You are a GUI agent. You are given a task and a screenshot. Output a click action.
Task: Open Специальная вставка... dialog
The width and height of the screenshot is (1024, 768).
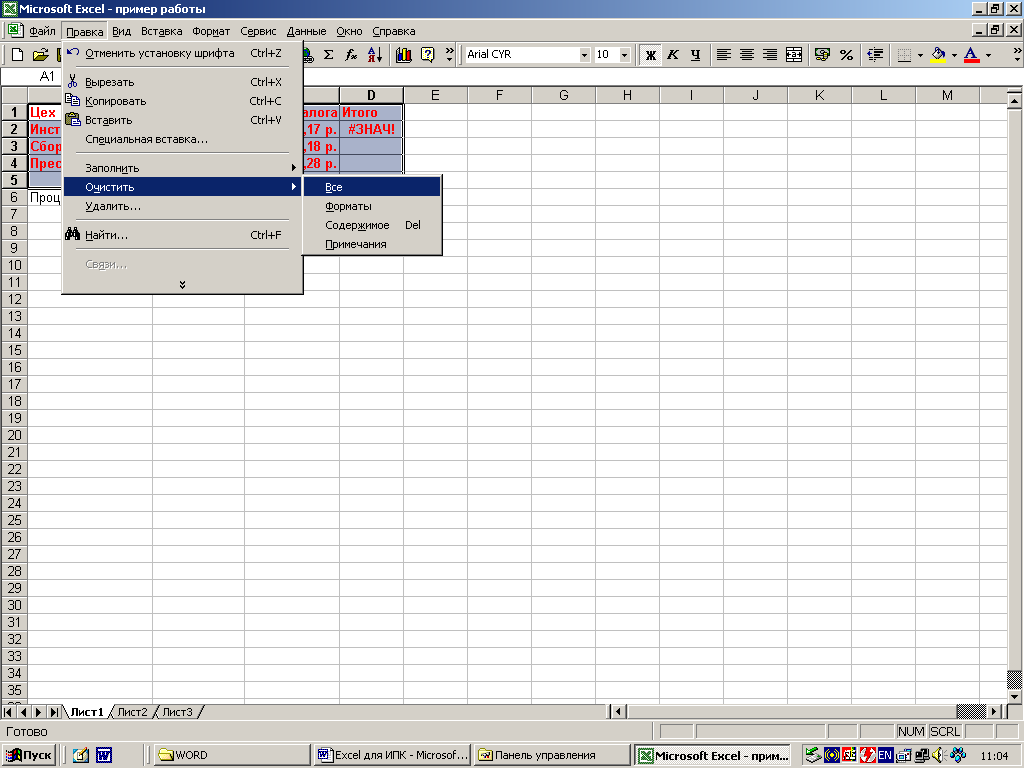click(182, 138)
